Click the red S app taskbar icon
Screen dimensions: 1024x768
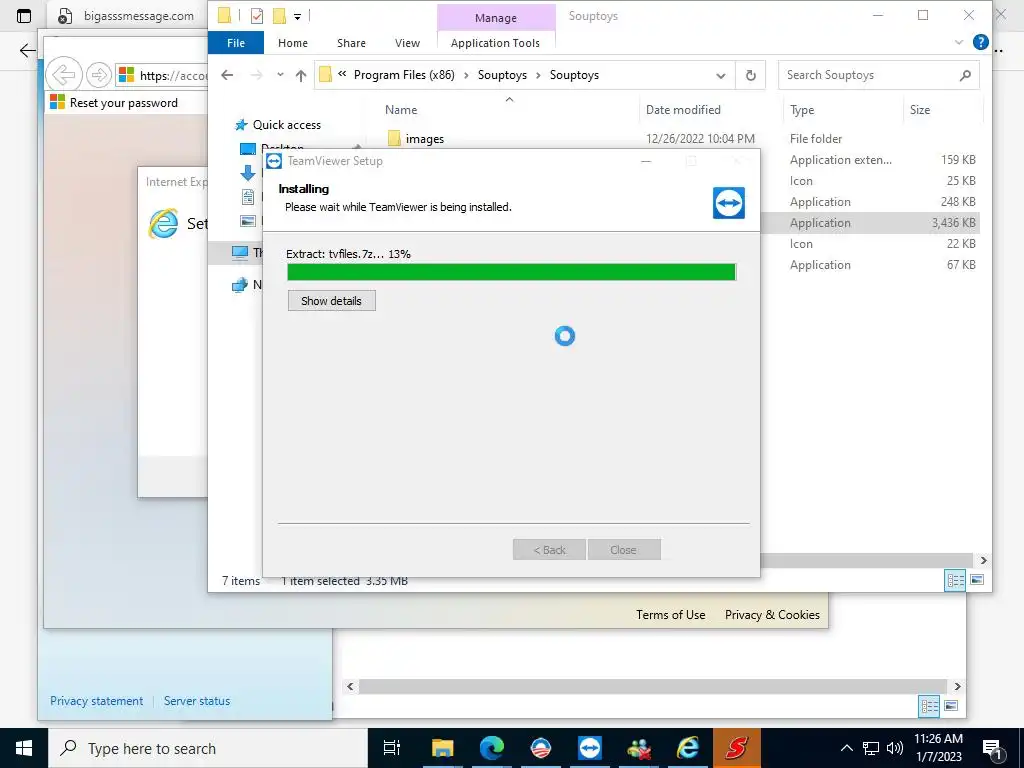737,748
